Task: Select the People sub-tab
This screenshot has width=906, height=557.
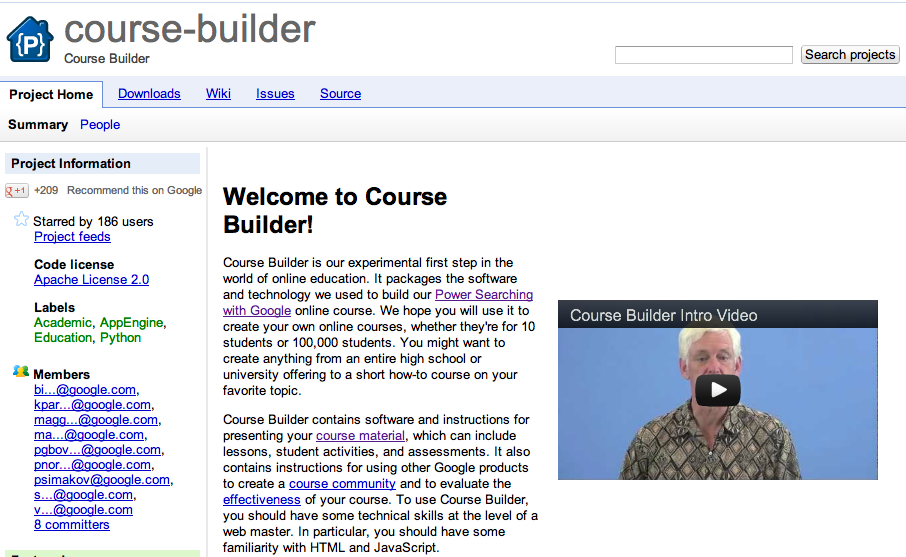Action: (100, 125)
